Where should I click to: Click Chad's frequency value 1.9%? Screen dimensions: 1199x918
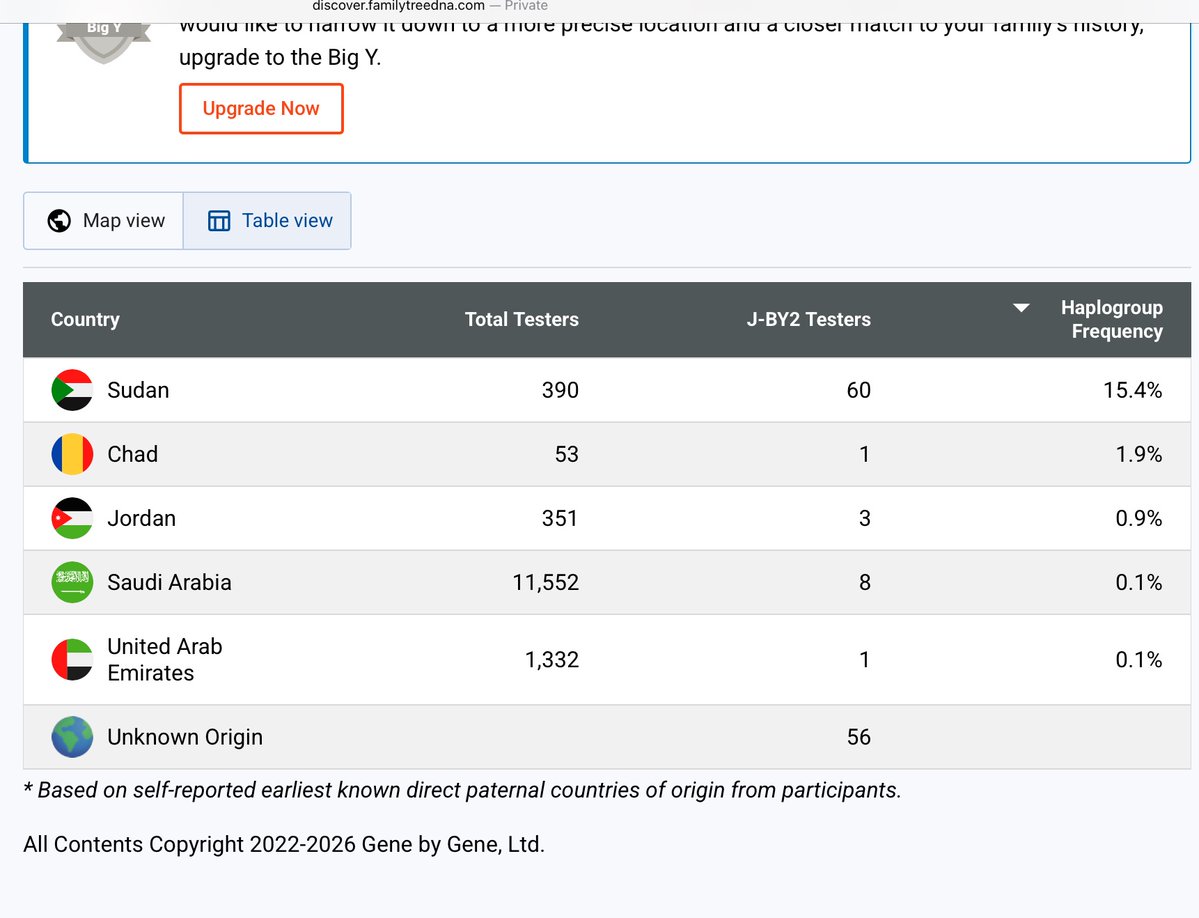(x=1139, y=454)
